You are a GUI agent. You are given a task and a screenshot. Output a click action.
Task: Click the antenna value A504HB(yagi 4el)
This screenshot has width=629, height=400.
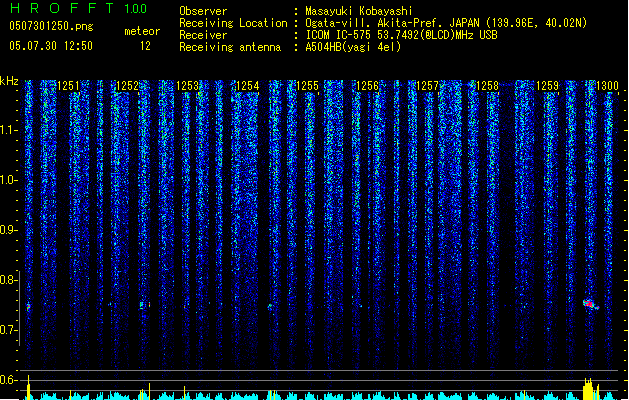coord(353,47)
